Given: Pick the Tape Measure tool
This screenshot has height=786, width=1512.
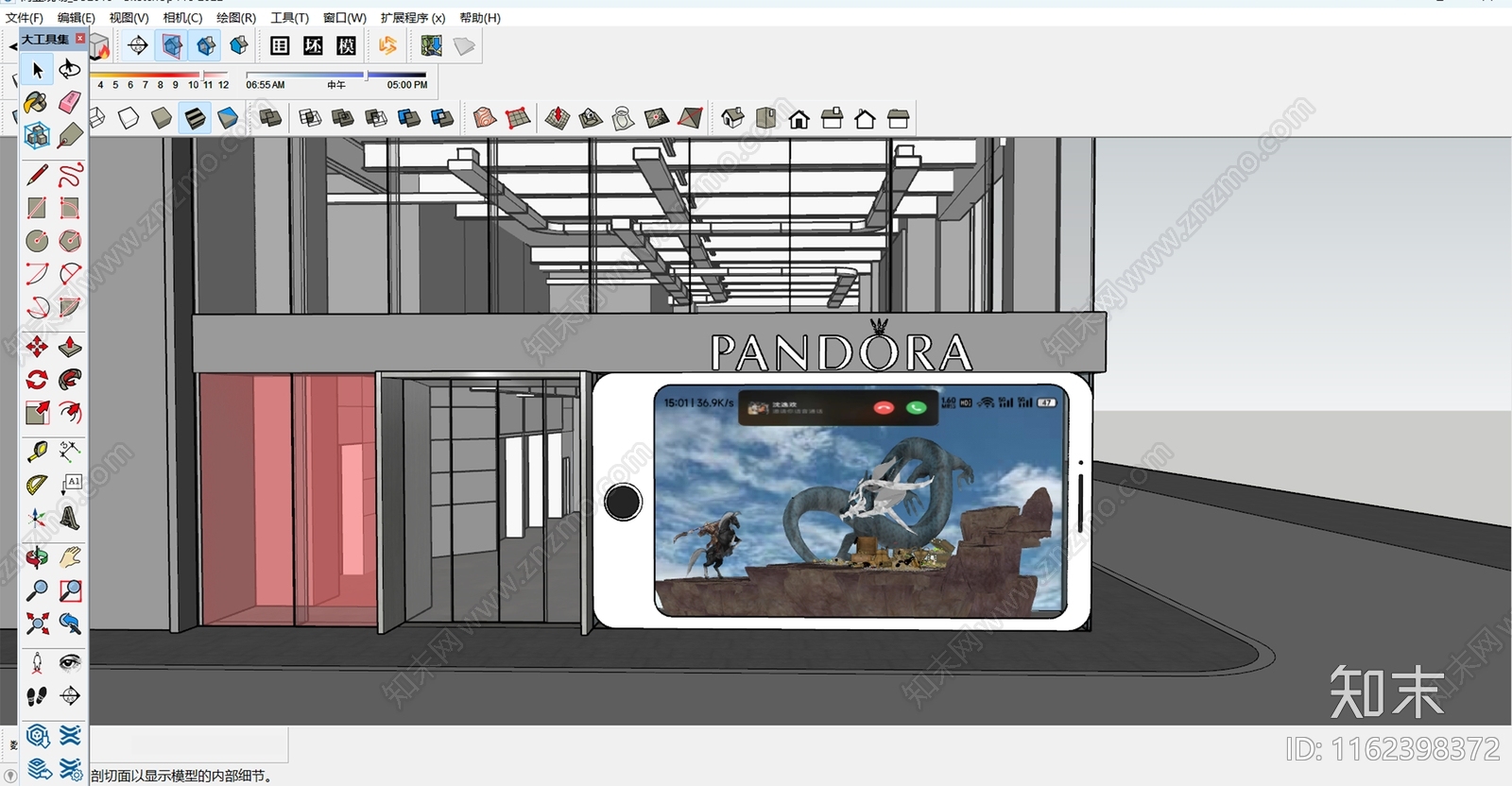Looking at the screenshot, I should point(37,452).
